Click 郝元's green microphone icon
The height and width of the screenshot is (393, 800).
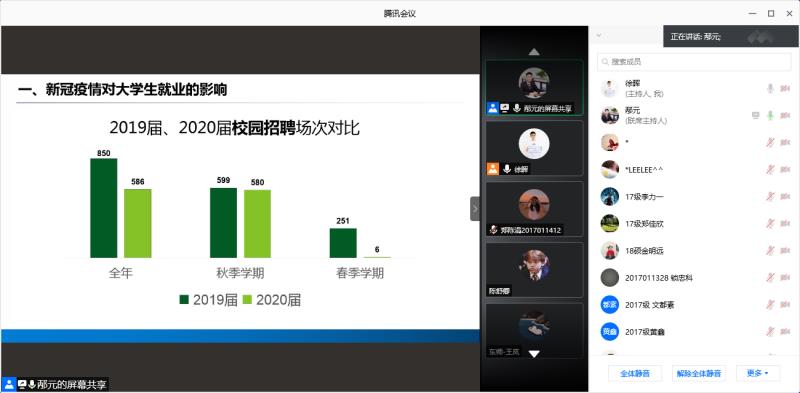770,115
